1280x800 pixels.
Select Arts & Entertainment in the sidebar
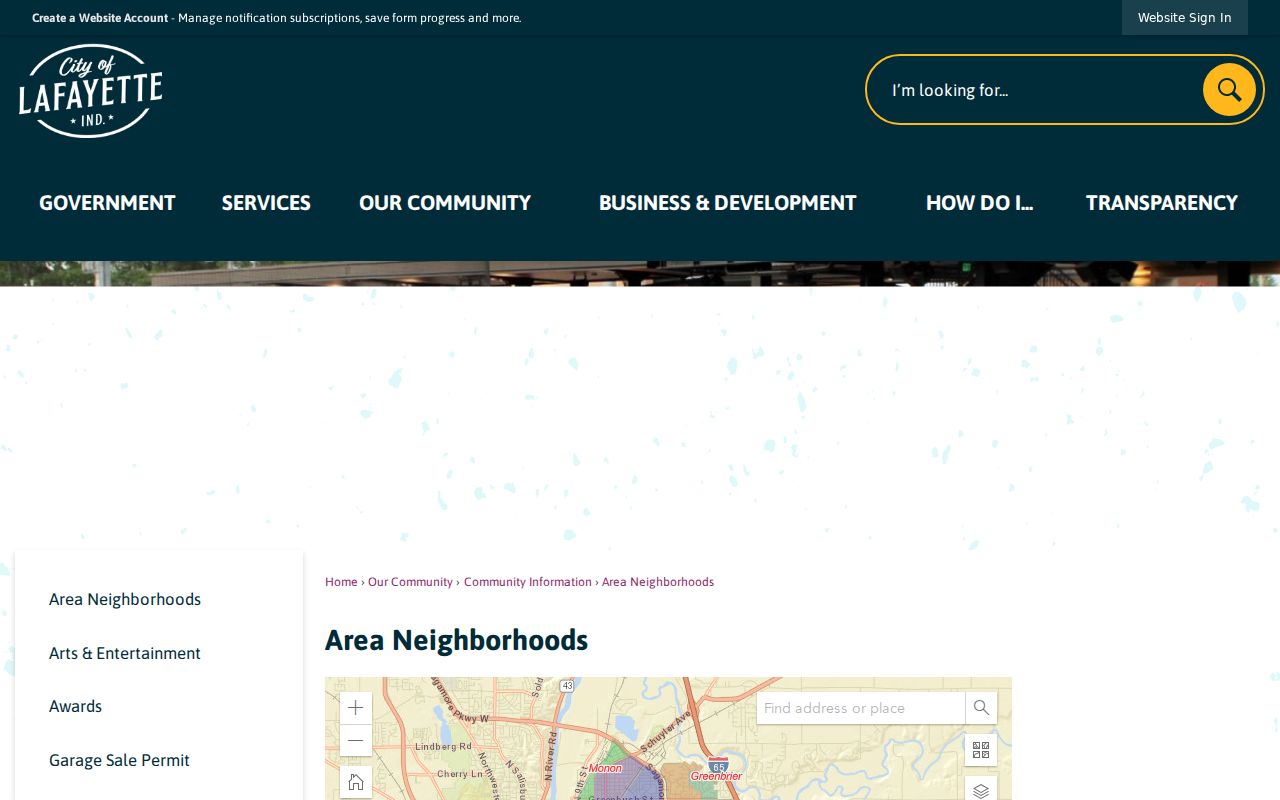[x=125, y=653]
